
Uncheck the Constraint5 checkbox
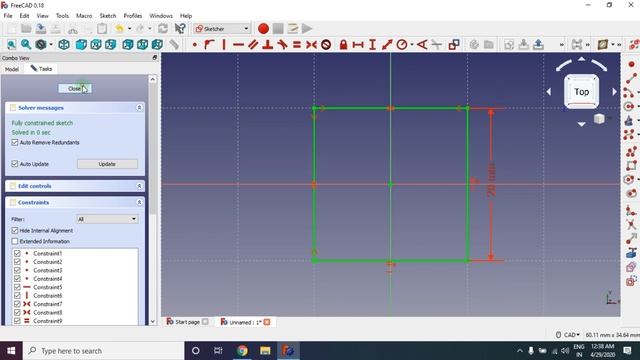pos(17,287)
